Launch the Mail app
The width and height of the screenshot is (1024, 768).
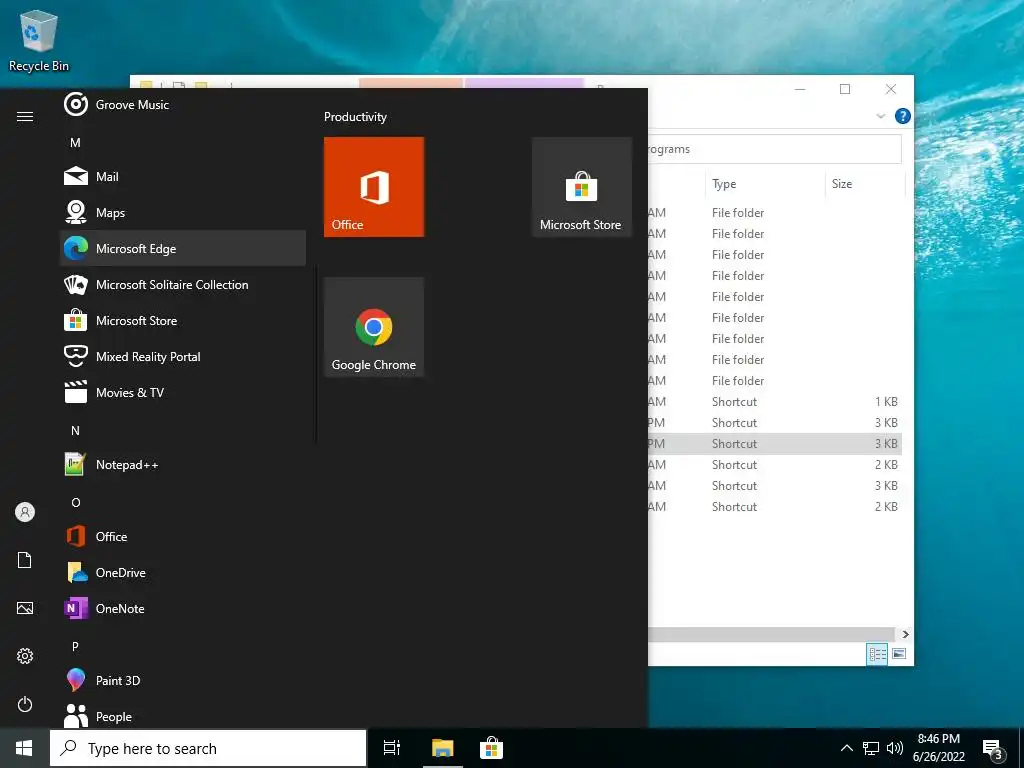182,176
